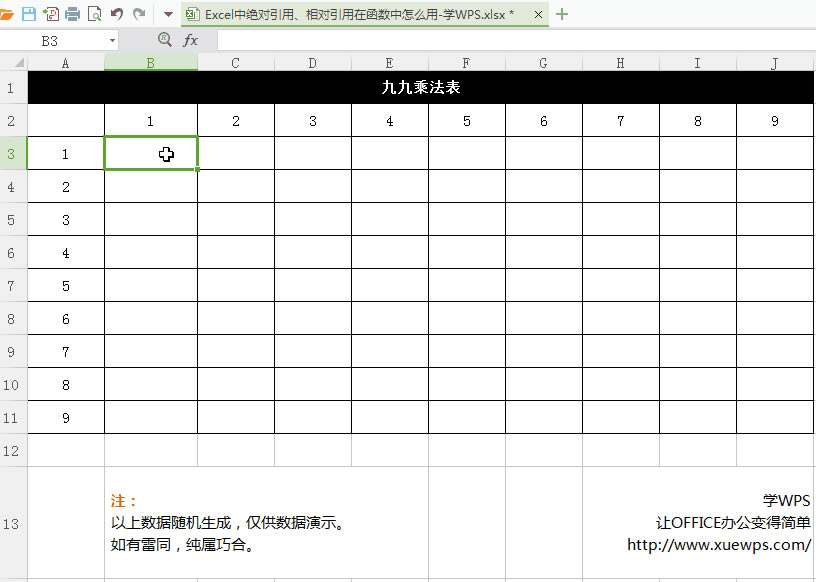Open the Name Box dropdown
Image resolution: width=816 pixels, height=582 pixels.
tap(112, 40)
